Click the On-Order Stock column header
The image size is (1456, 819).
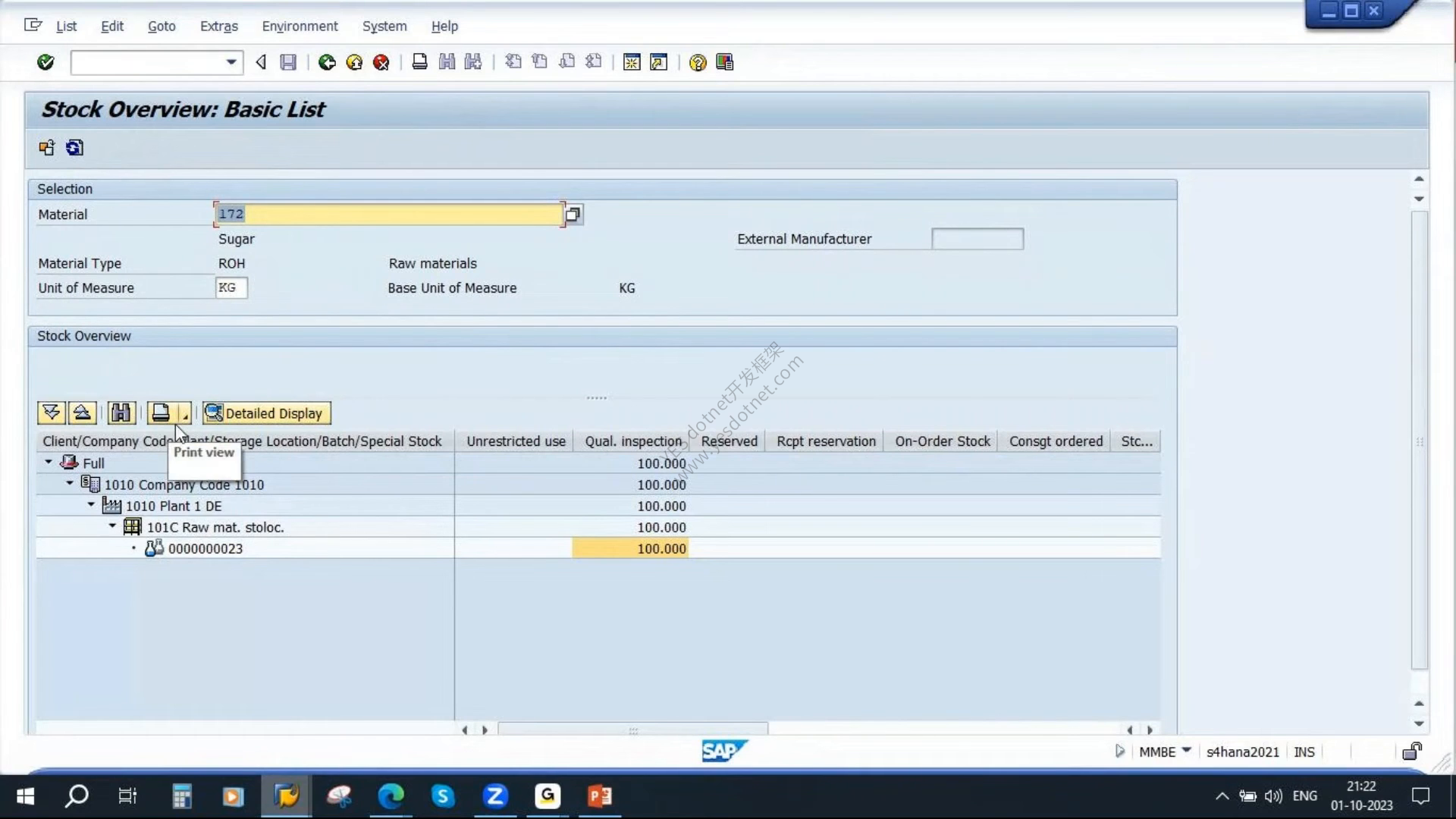pos(942,441)
